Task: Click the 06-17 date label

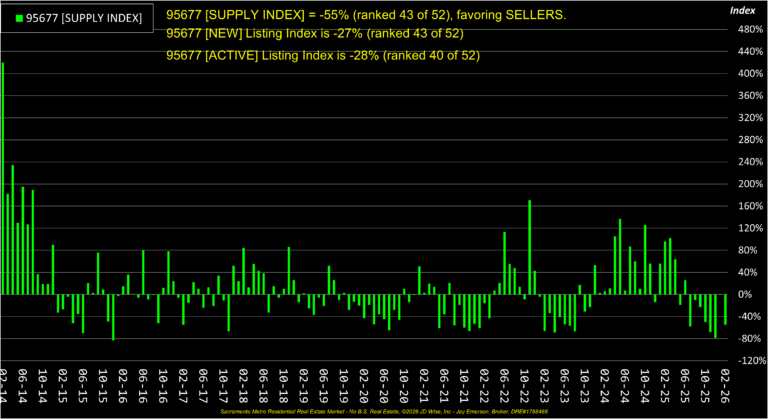Action: [203, 386]
